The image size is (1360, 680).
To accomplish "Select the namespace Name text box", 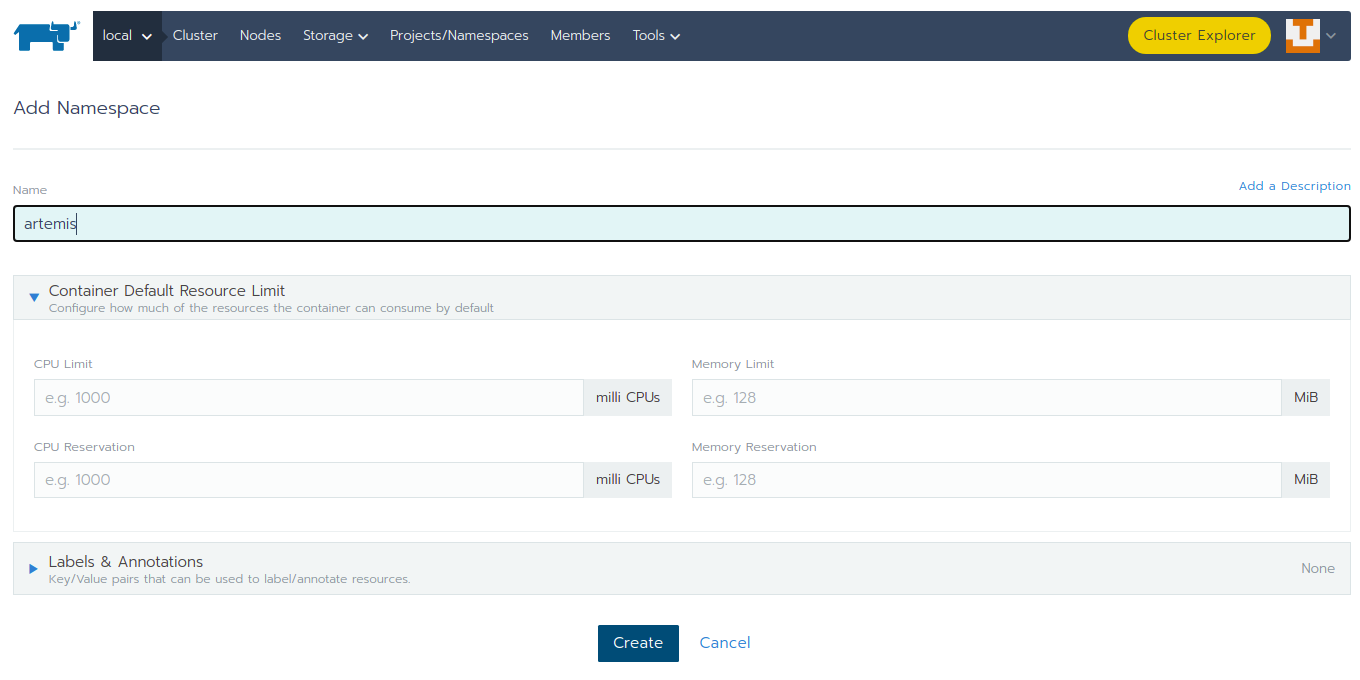I will point(680,223).
